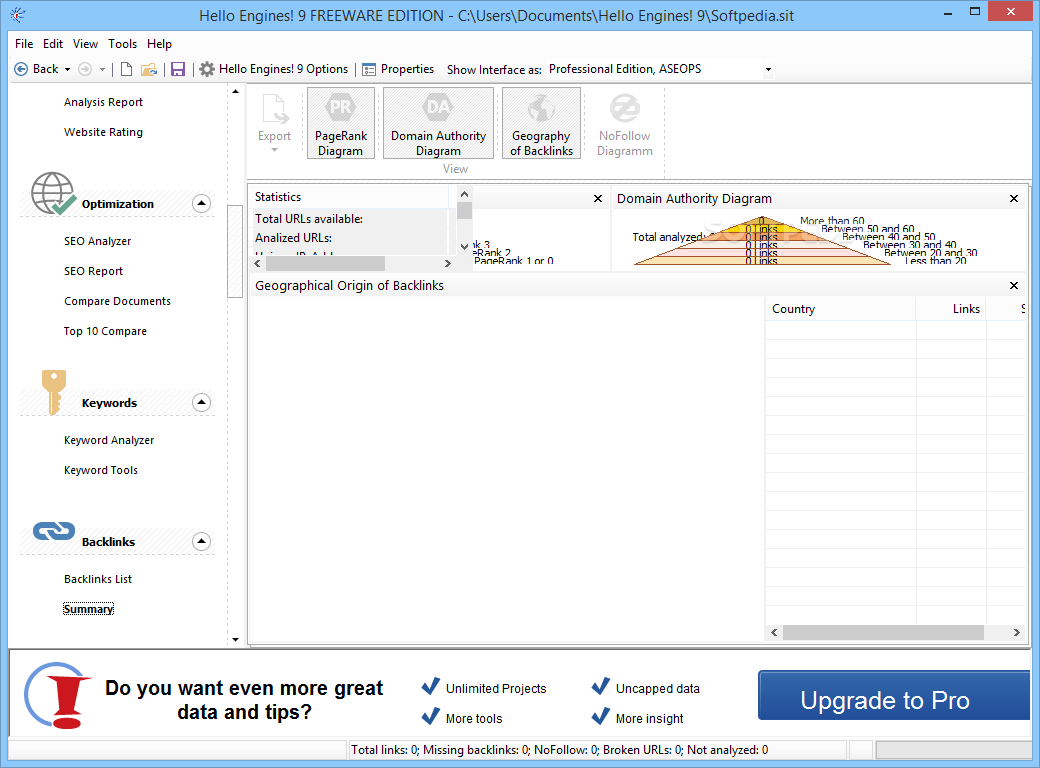
Task: Close the PageRank diagram panel
Action: 598,198
